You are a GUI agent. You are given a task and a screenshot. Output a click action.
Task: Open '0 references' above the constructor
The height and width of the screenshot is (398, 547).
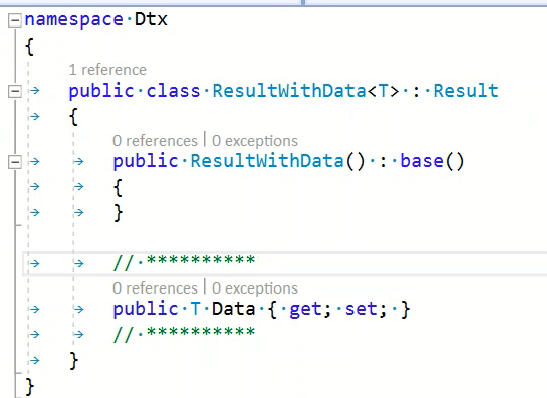tap(155, 141)
